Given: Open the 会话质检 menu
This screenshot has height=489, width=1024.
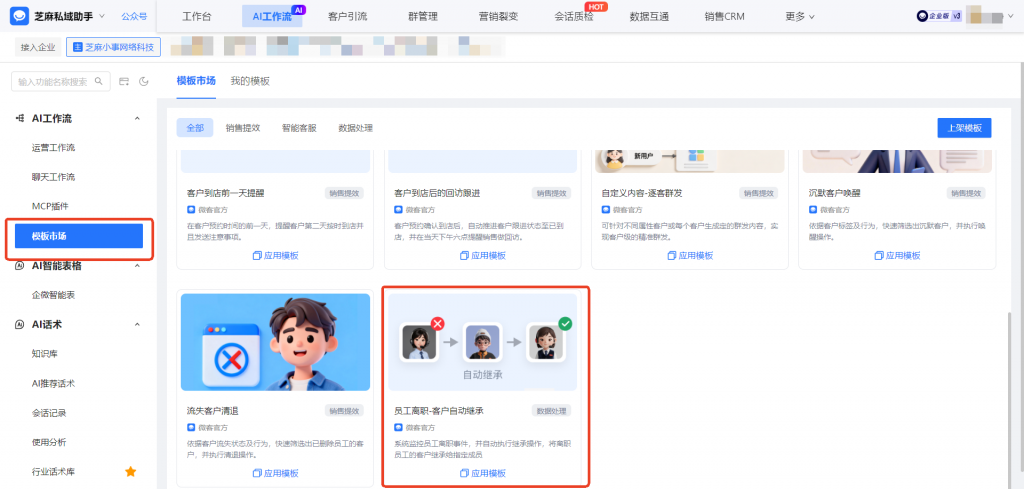Looking at the screenshot, I should coord(574,16).
